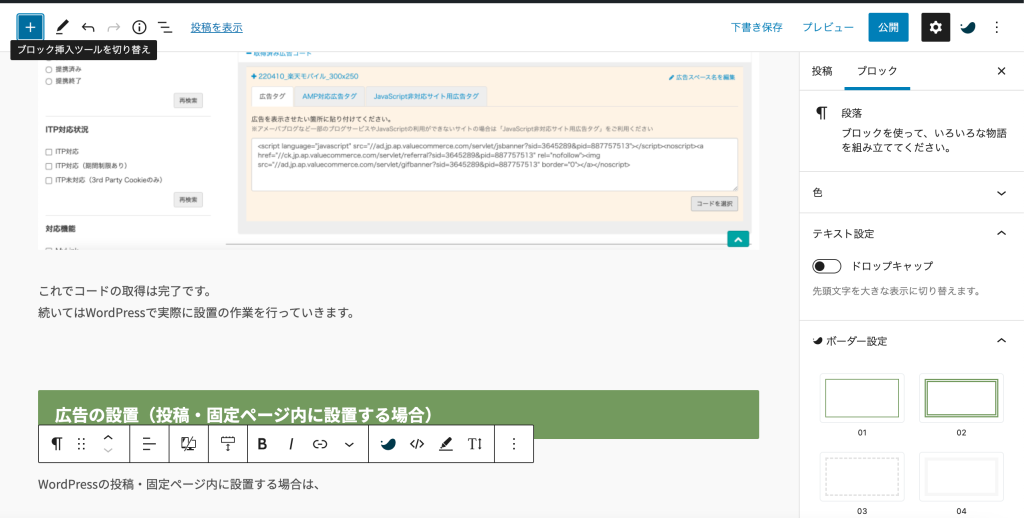Image resolution: width=1024 pixels, height=518 pixels.
Task: Click the 投稿を表示 link
Action: (217, 27)
